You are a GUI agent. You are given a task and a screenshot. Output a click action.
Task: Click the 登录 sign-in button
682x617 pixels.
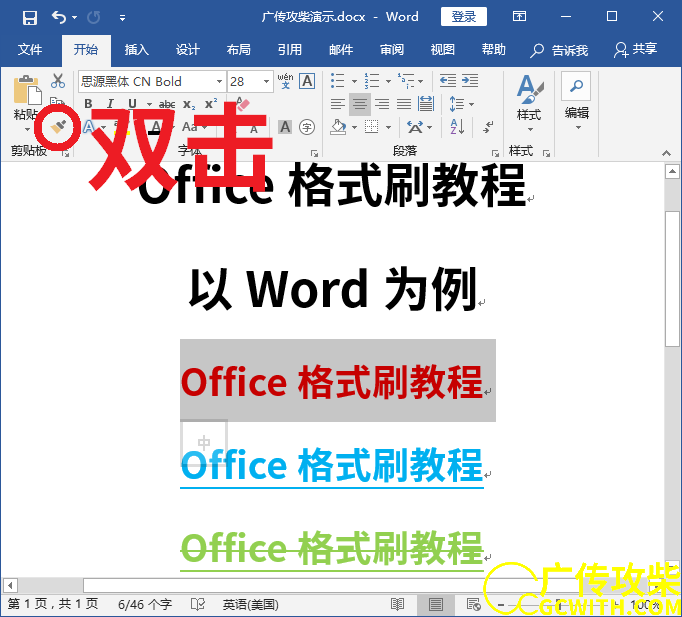(464, 17)
